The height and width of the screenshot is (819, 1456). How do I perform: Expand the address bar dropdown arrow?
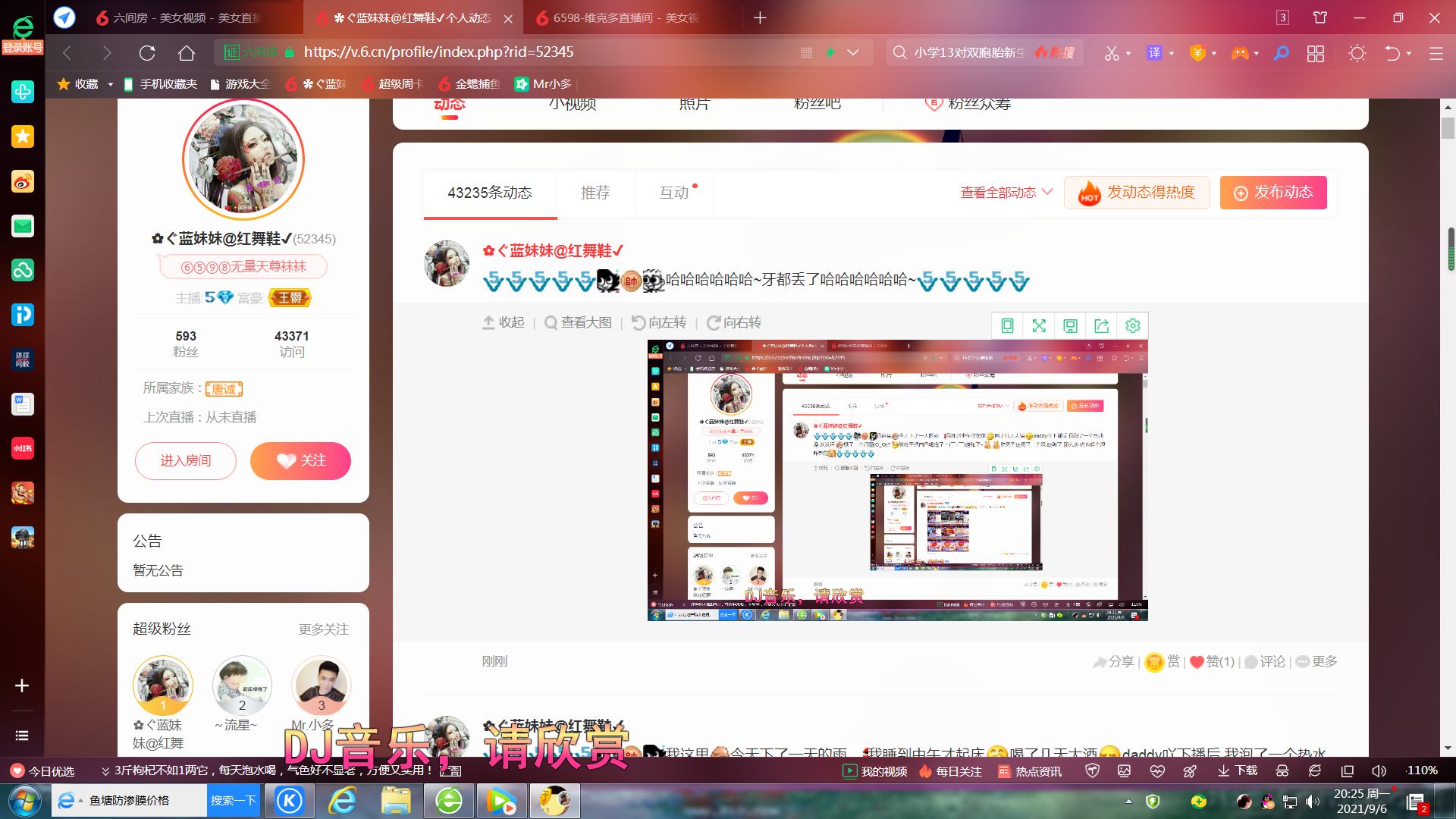point(853,52)
